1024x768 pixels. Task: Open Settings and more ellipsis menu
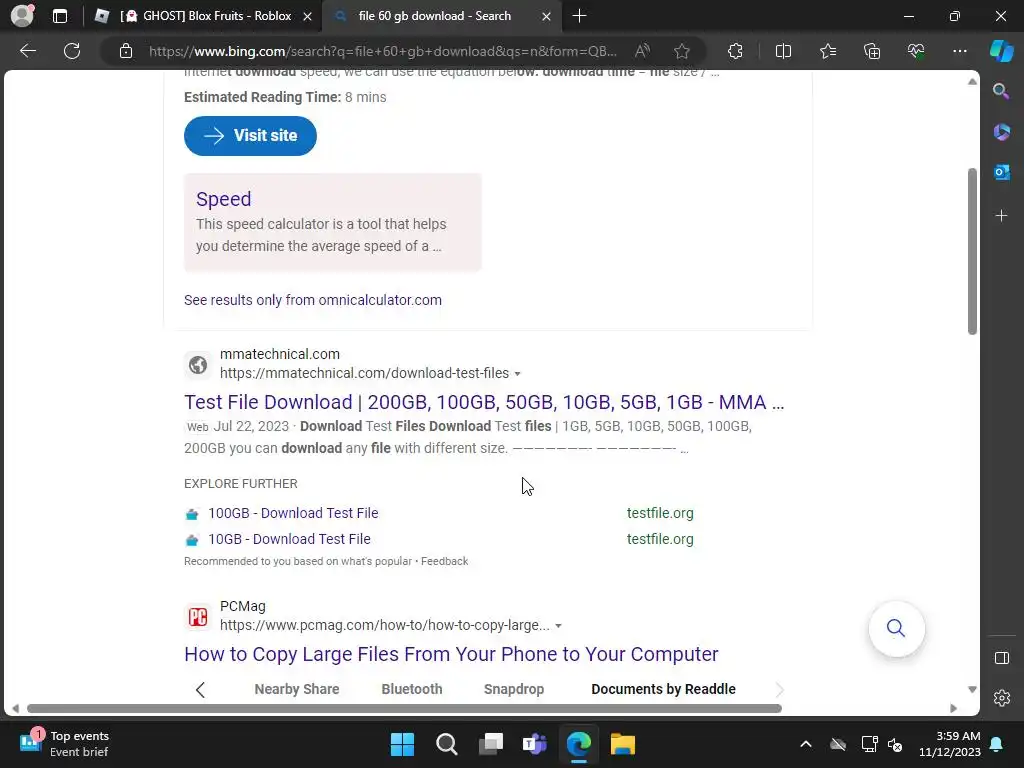coord(959,51)
